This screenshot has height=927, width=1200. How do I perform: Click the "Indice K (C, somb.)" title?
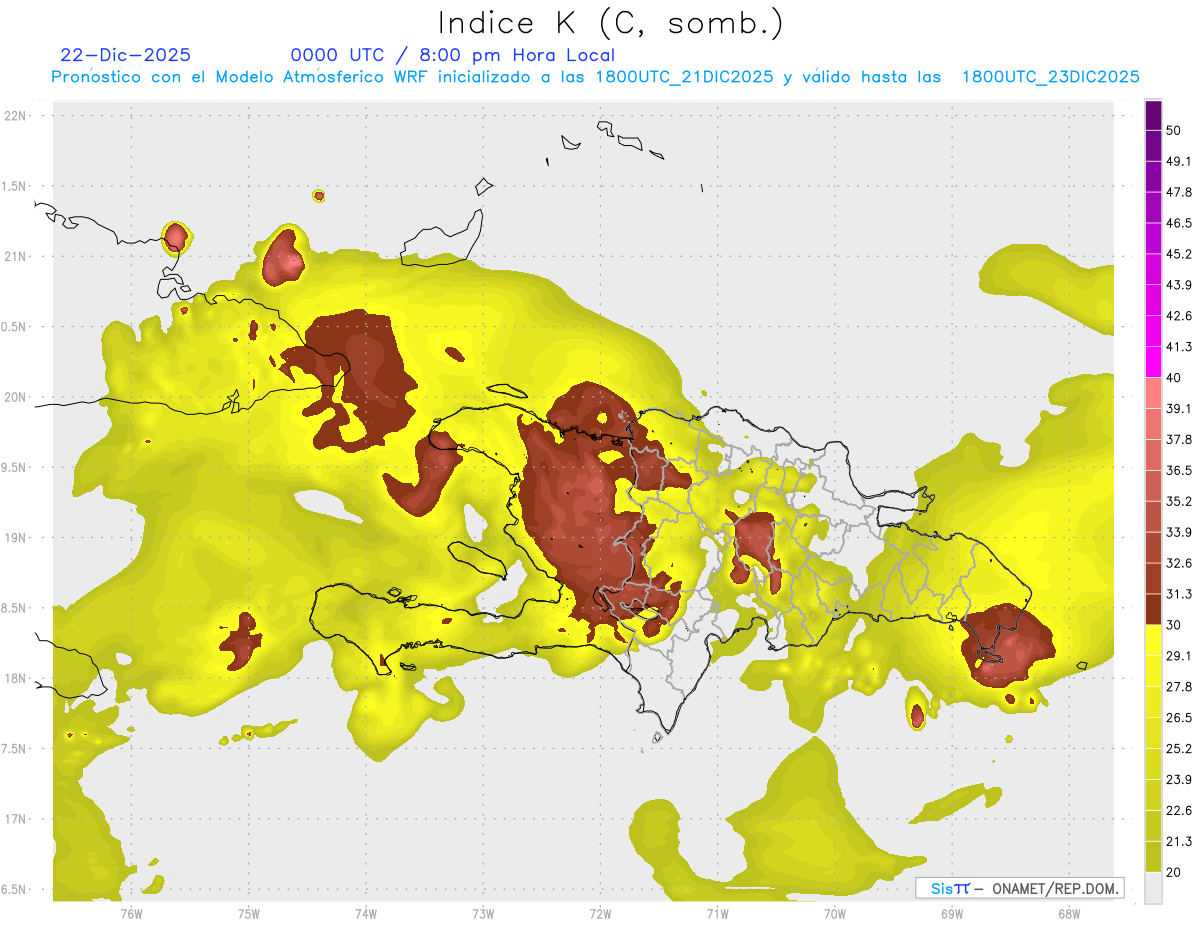tap(611, 22)
